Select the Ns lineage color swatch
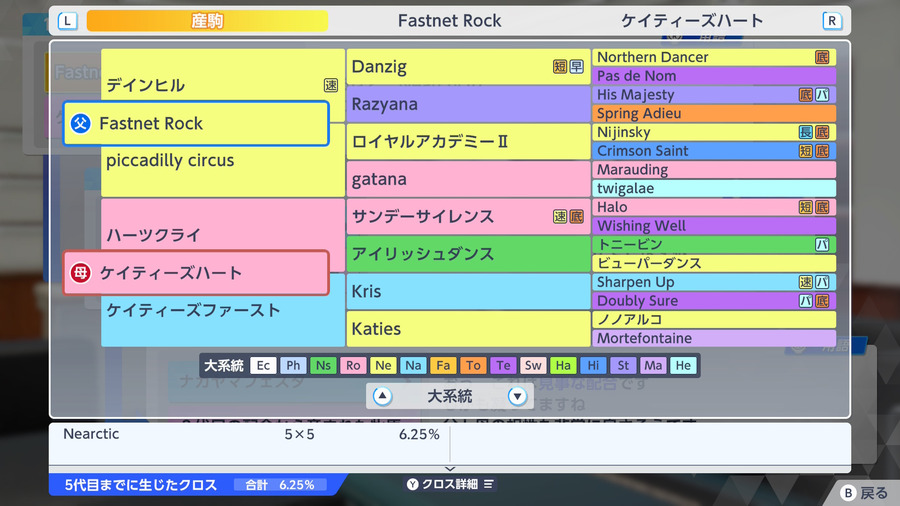 [x=323, y=365]
